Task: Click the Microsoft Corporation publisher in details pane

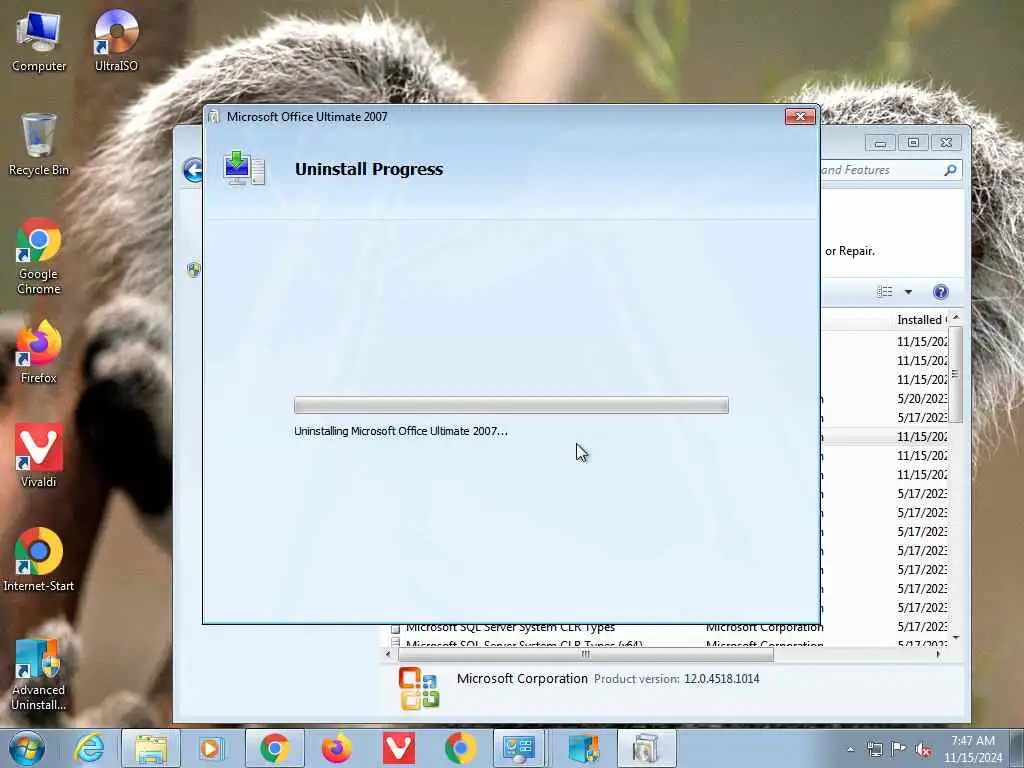Action: (522, 679)
